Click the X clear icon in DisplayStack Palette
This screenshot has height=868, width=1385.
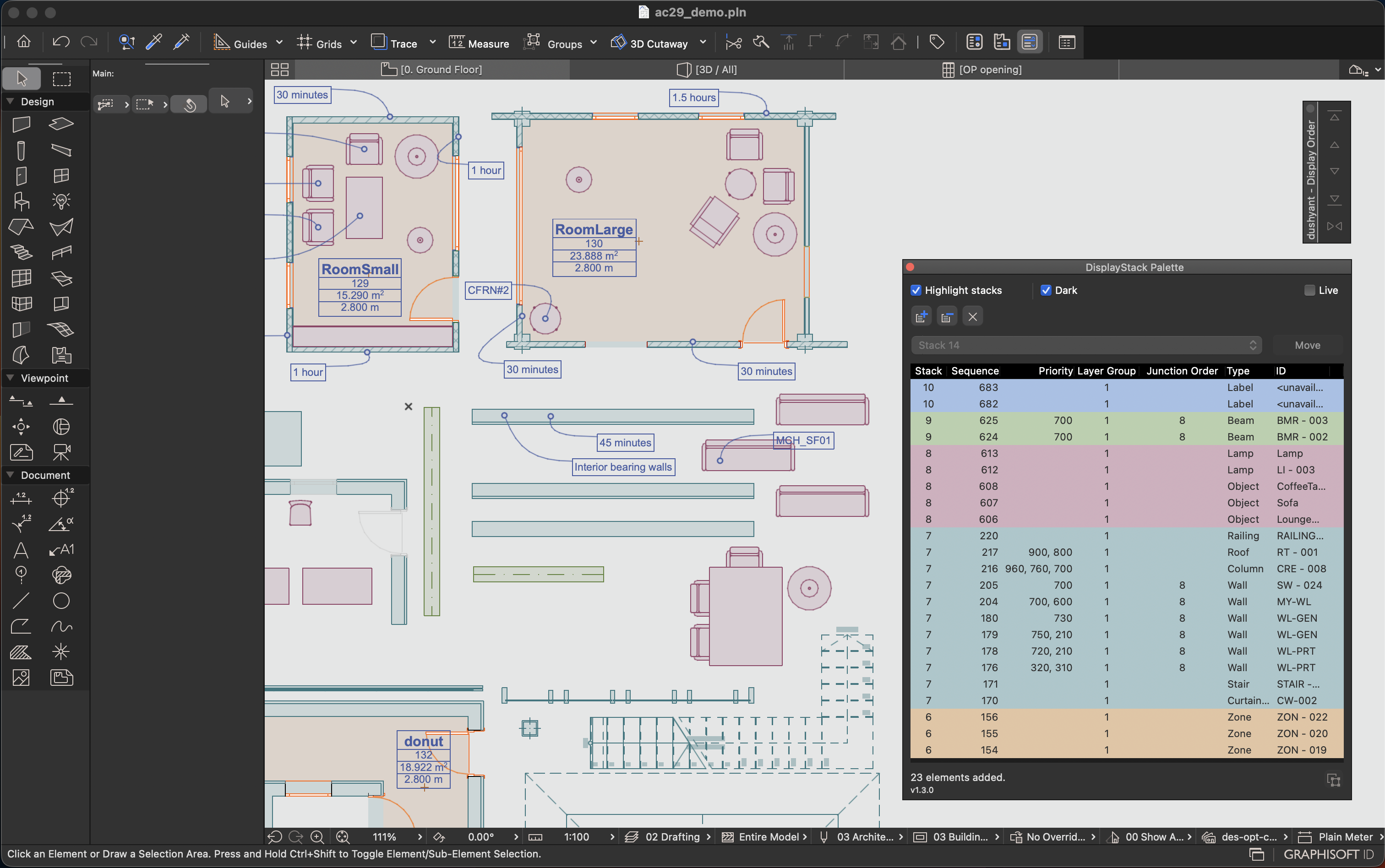(972, 316)
